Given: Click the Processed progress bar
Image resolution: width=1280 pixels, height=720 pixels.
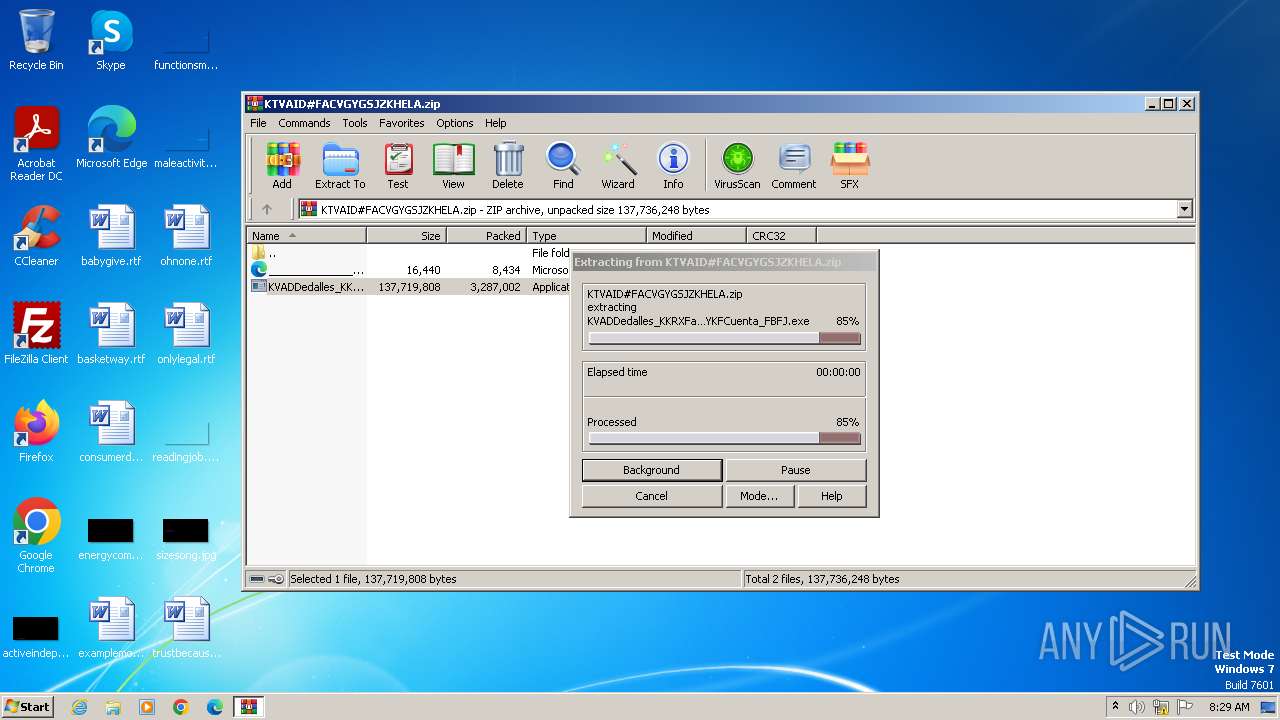Looking at the screenshot, I should coord(724,438).
